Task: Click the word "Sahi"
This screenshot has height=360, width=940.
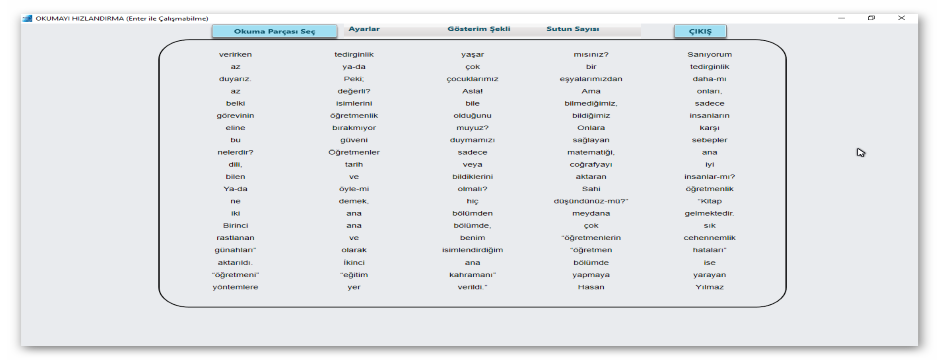Action: point(591,189)
